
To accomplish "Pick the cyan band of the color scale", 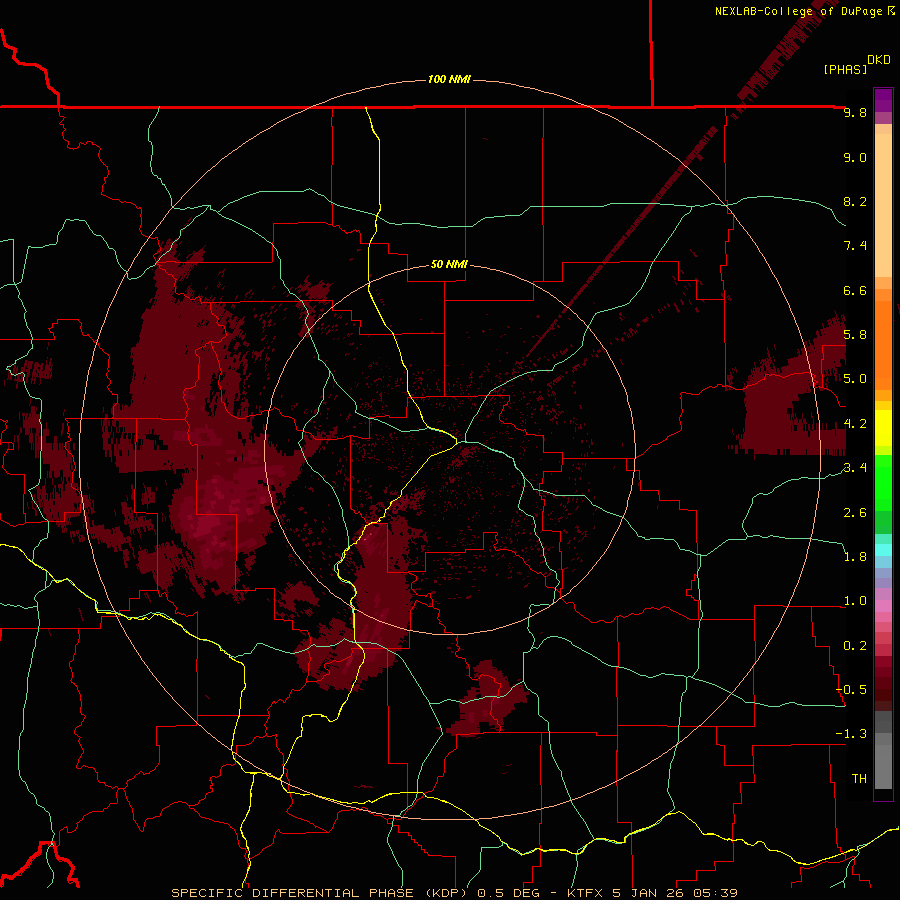I will 883,550.
